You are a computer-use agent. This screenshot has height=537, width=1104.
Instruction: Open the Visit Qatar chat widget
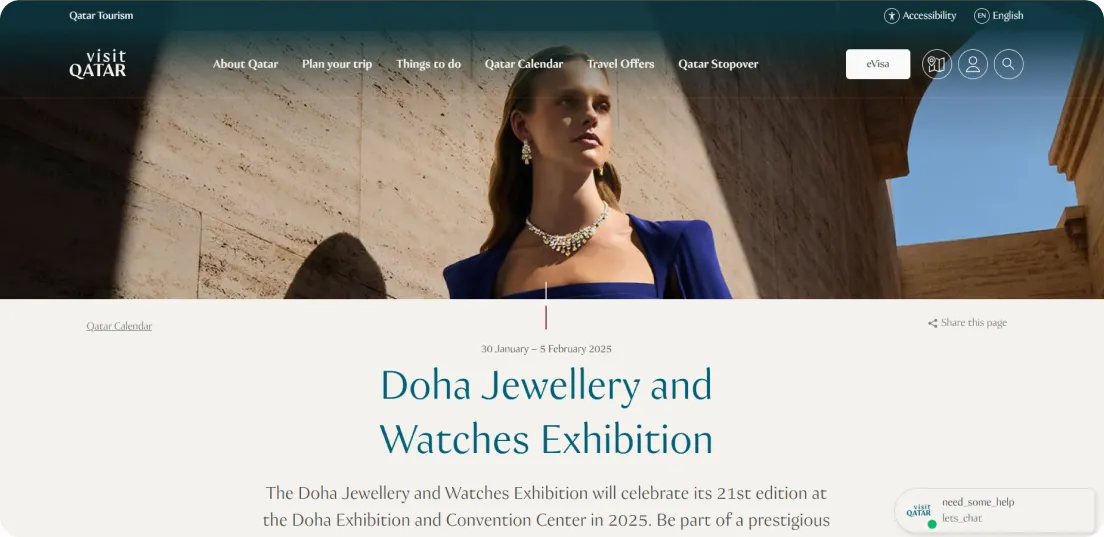tap(994, 510)
